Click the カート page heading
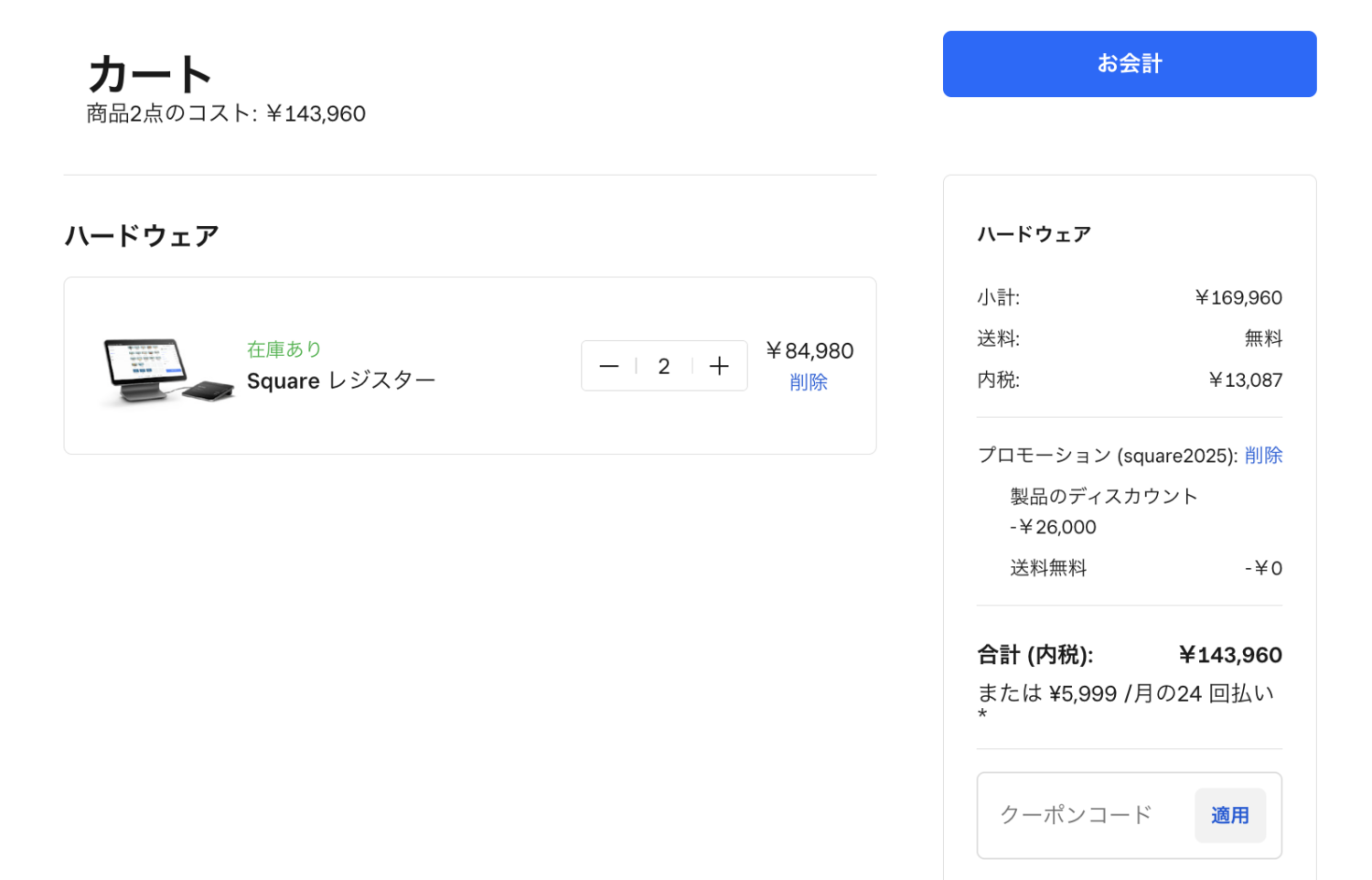 tap(150, 74)
